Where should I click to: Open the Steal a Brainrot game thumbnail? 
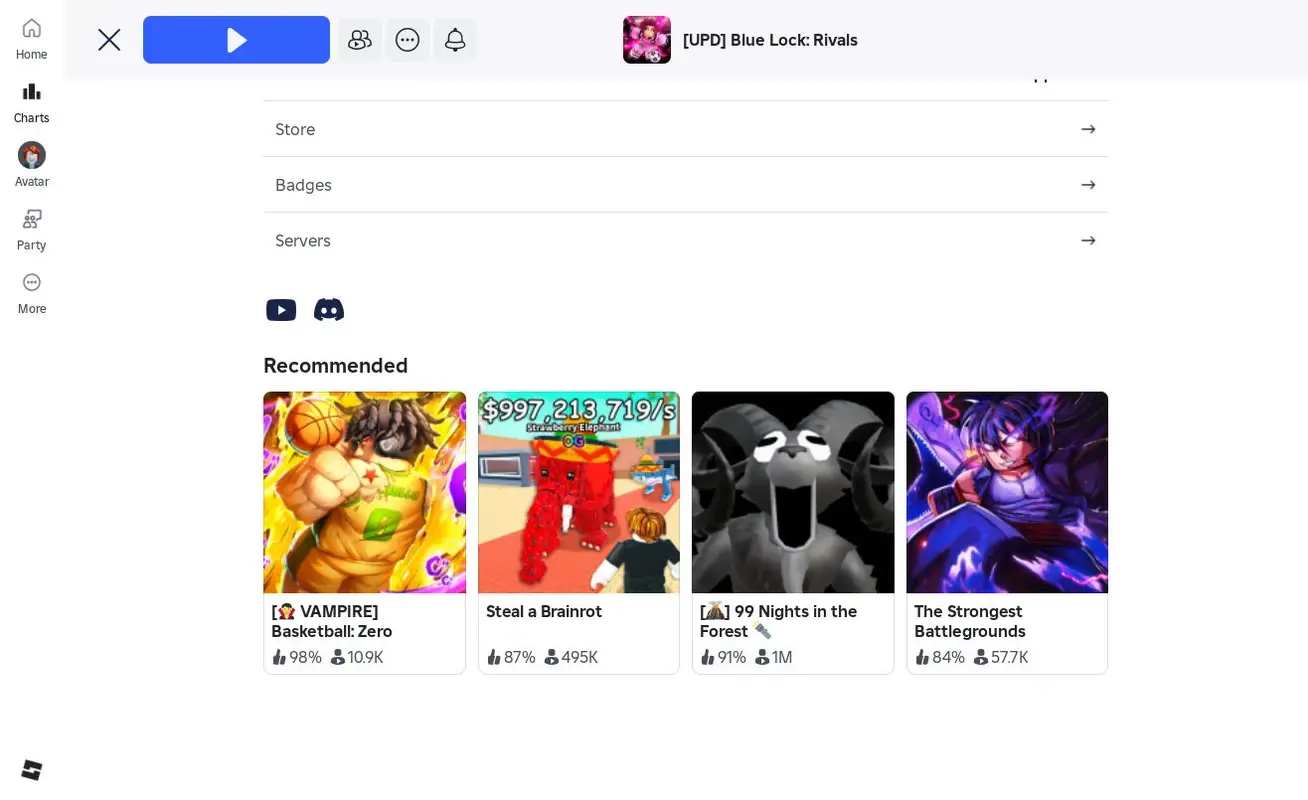[578, 492]
